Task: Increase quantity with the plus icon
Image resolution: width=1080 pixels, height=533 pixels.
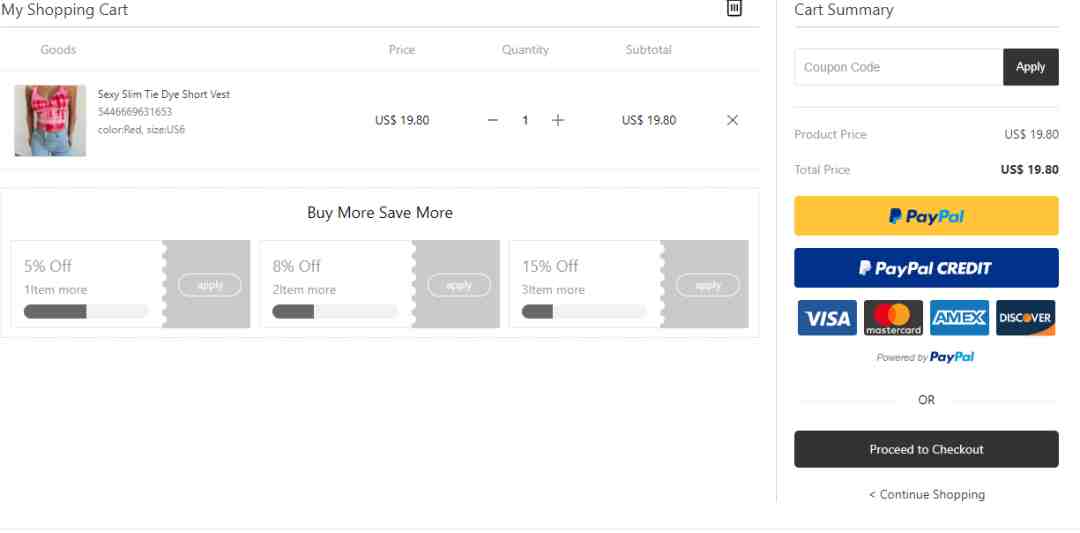Action: click(x=558, y=120)
